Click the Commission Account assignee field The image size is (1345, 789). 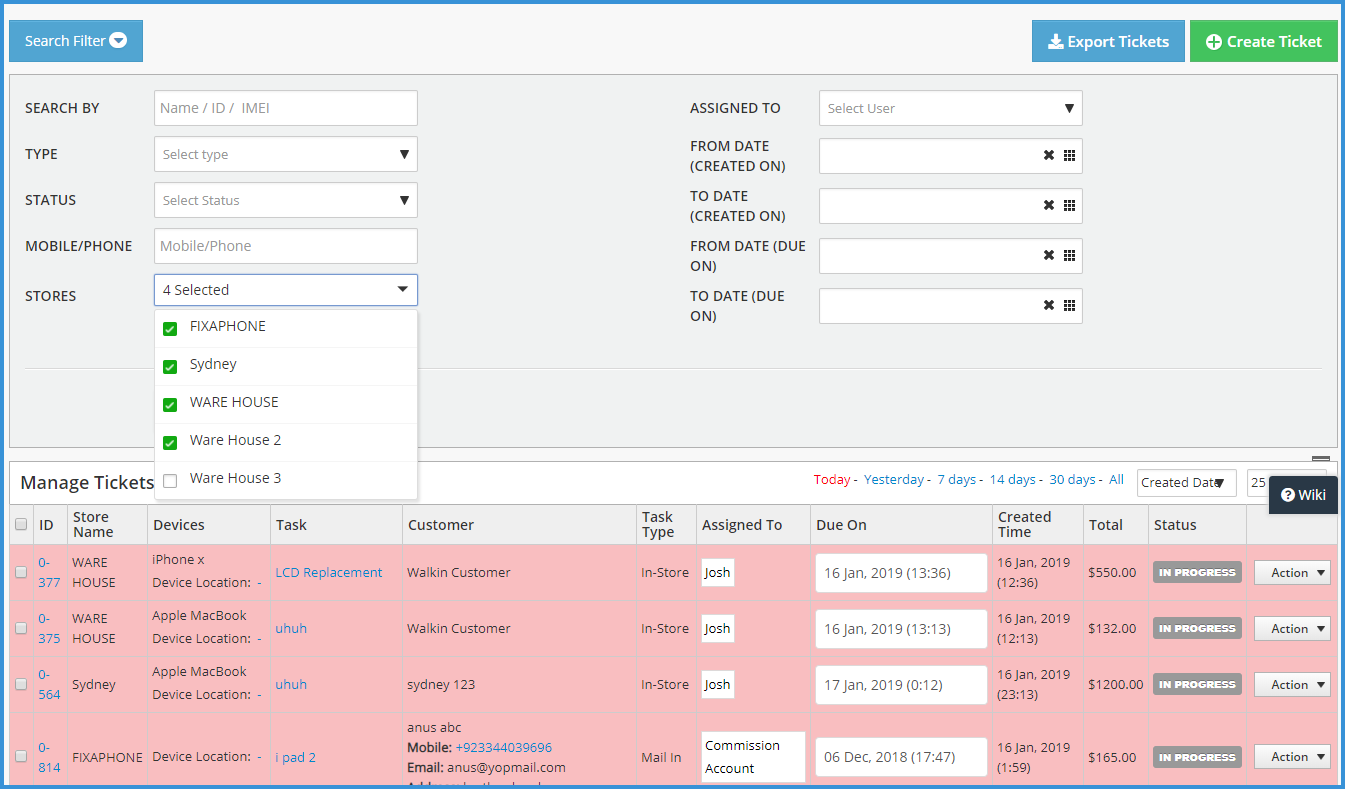click(x=753, y=757)
